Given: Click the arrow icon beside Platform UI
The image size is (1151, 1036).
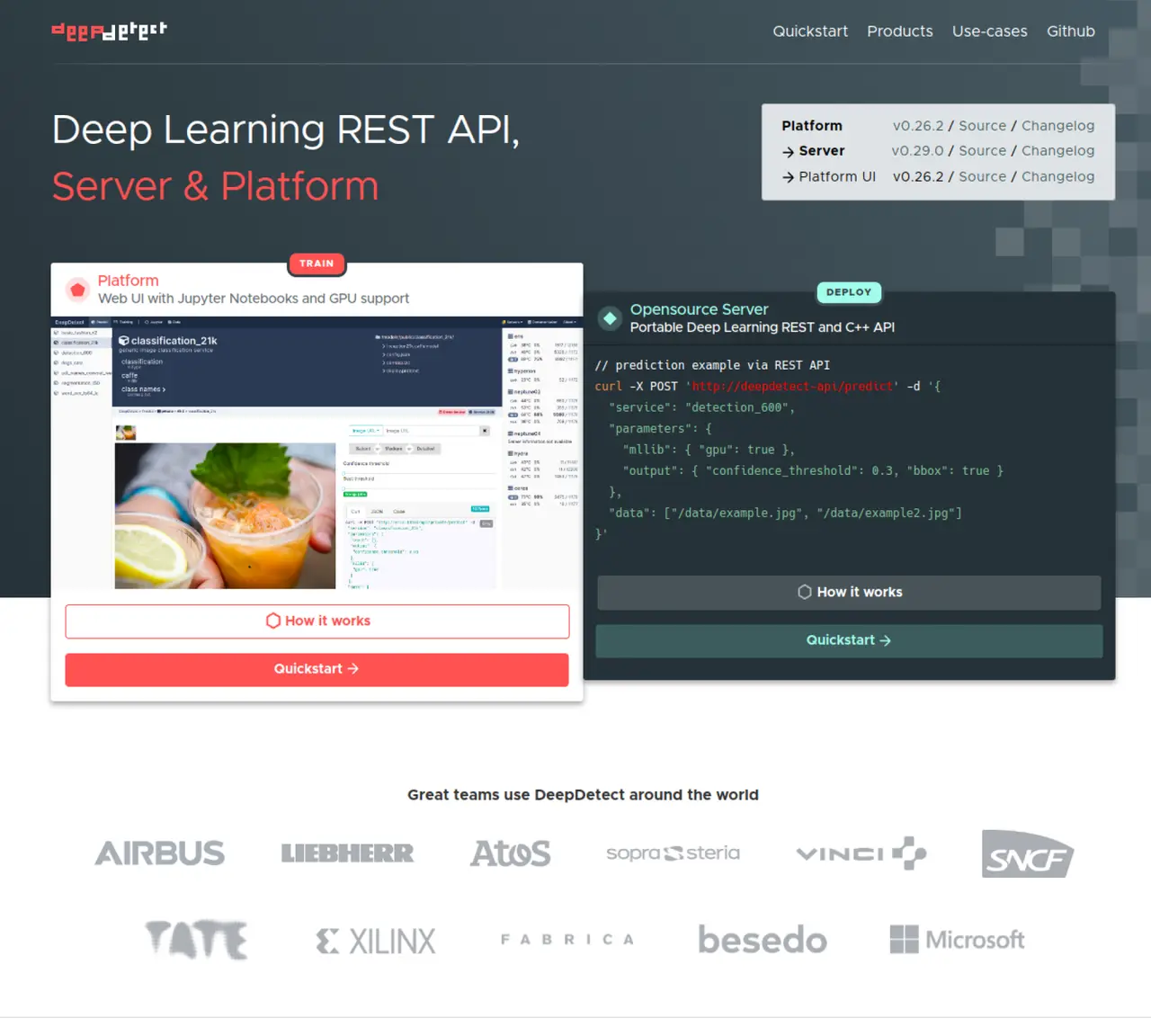Looking at the screenshot, I should [788, 178].
